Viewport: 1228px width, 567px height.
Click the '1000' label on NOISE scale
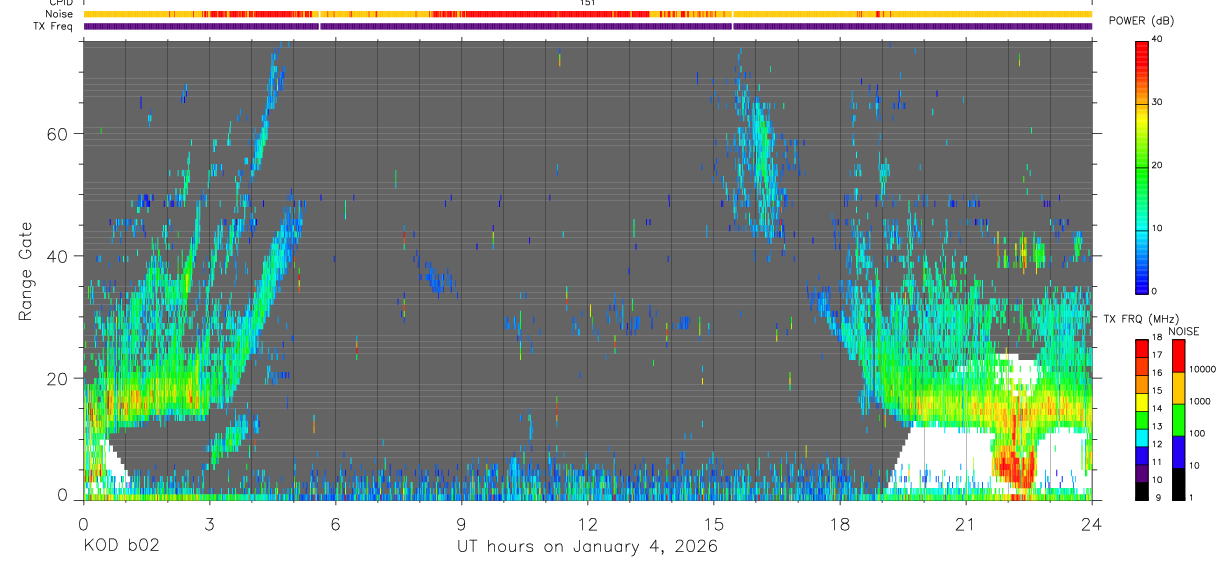pos(1200,401)
